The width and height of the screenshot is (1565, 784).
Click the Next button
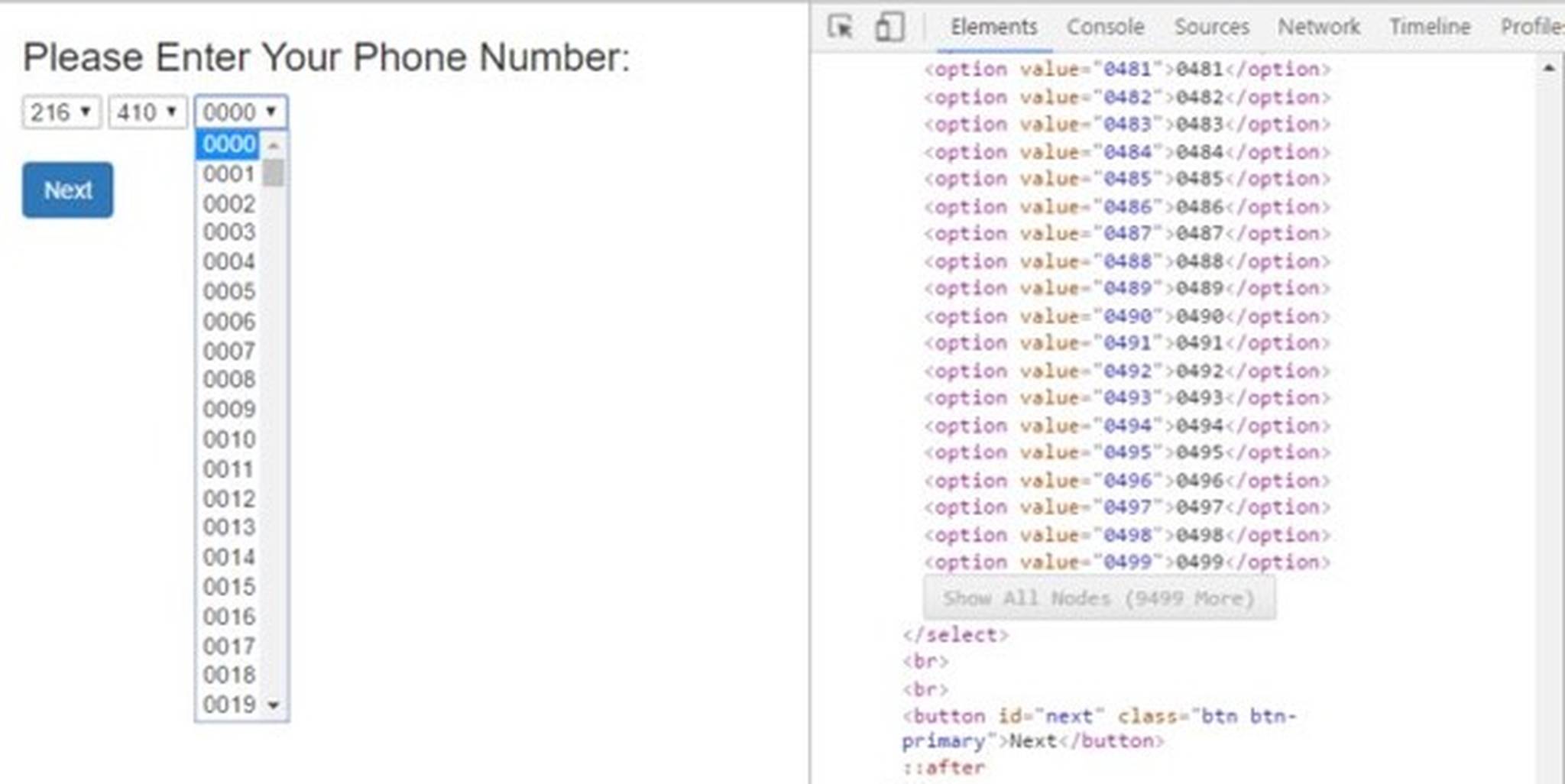(67, 190)
